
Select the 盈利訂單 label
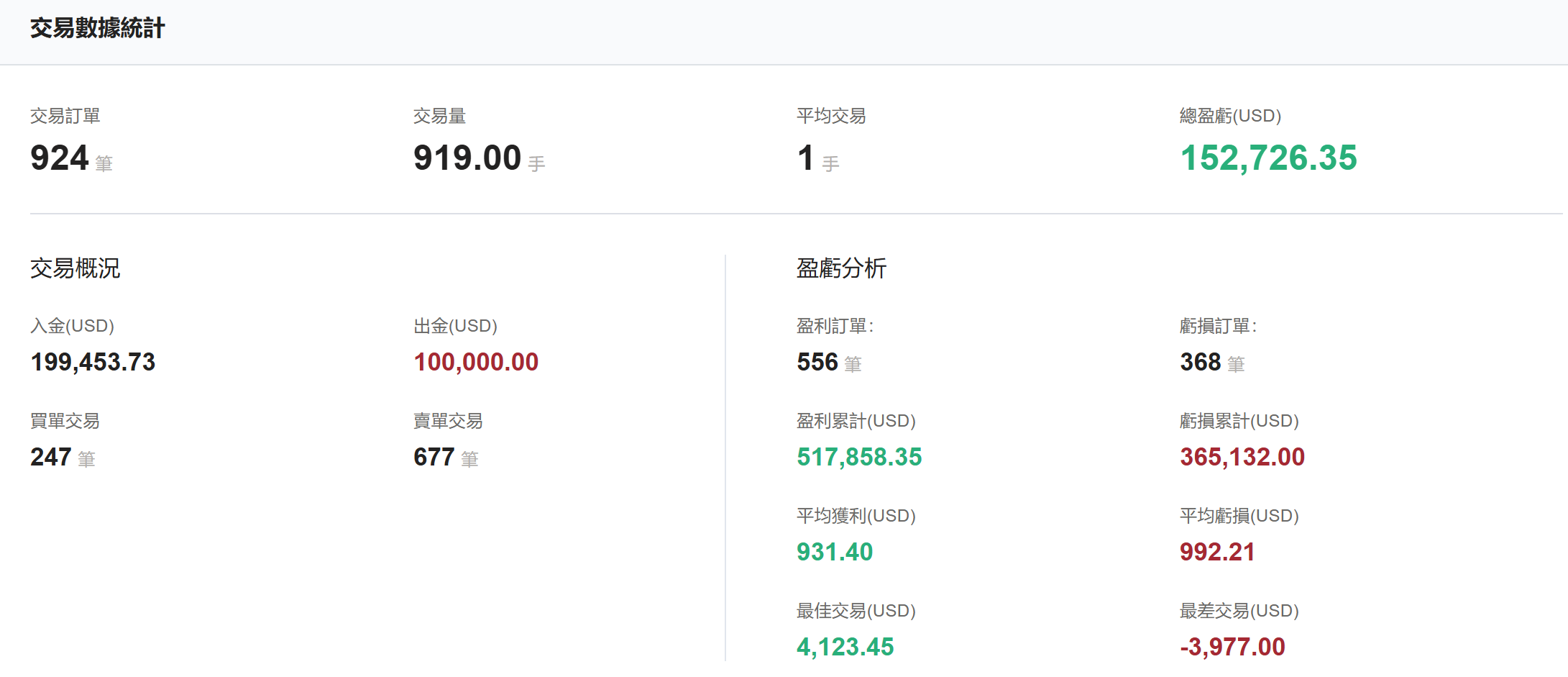[835, 326]
